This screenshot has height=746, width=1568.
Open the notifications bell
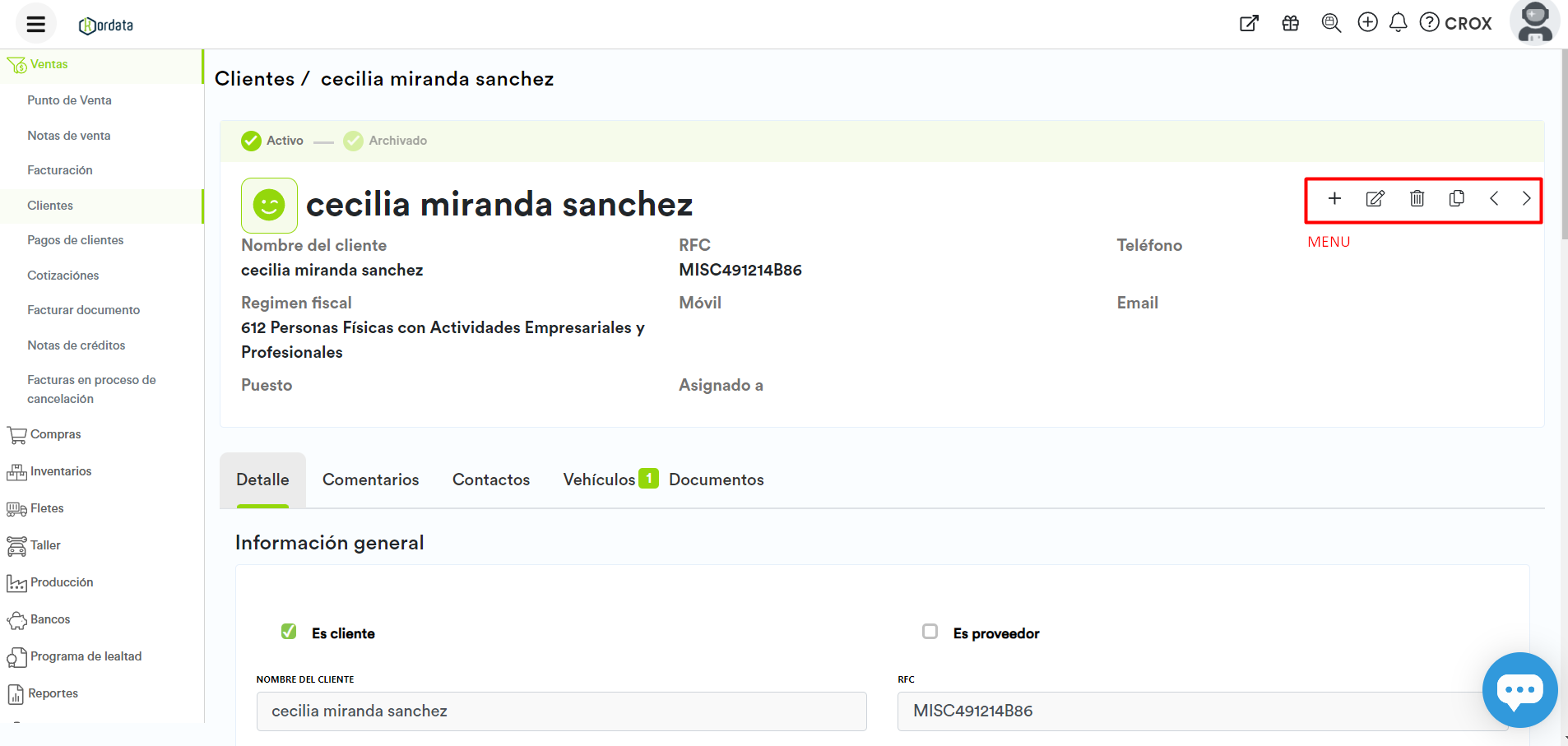point(1398,23)
